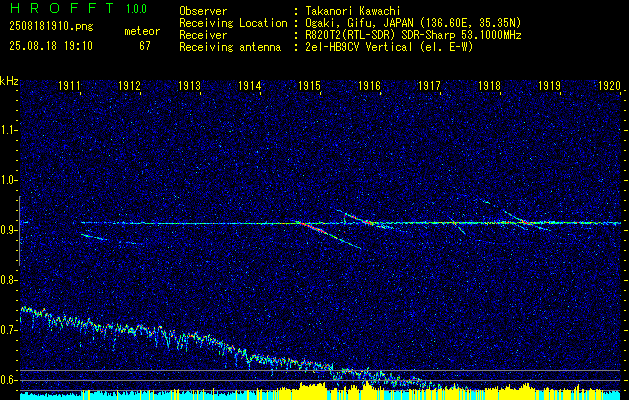Viewport: 629px width, 400px height.
Task: Click the 1915 time marker
Action: [310, 86]
